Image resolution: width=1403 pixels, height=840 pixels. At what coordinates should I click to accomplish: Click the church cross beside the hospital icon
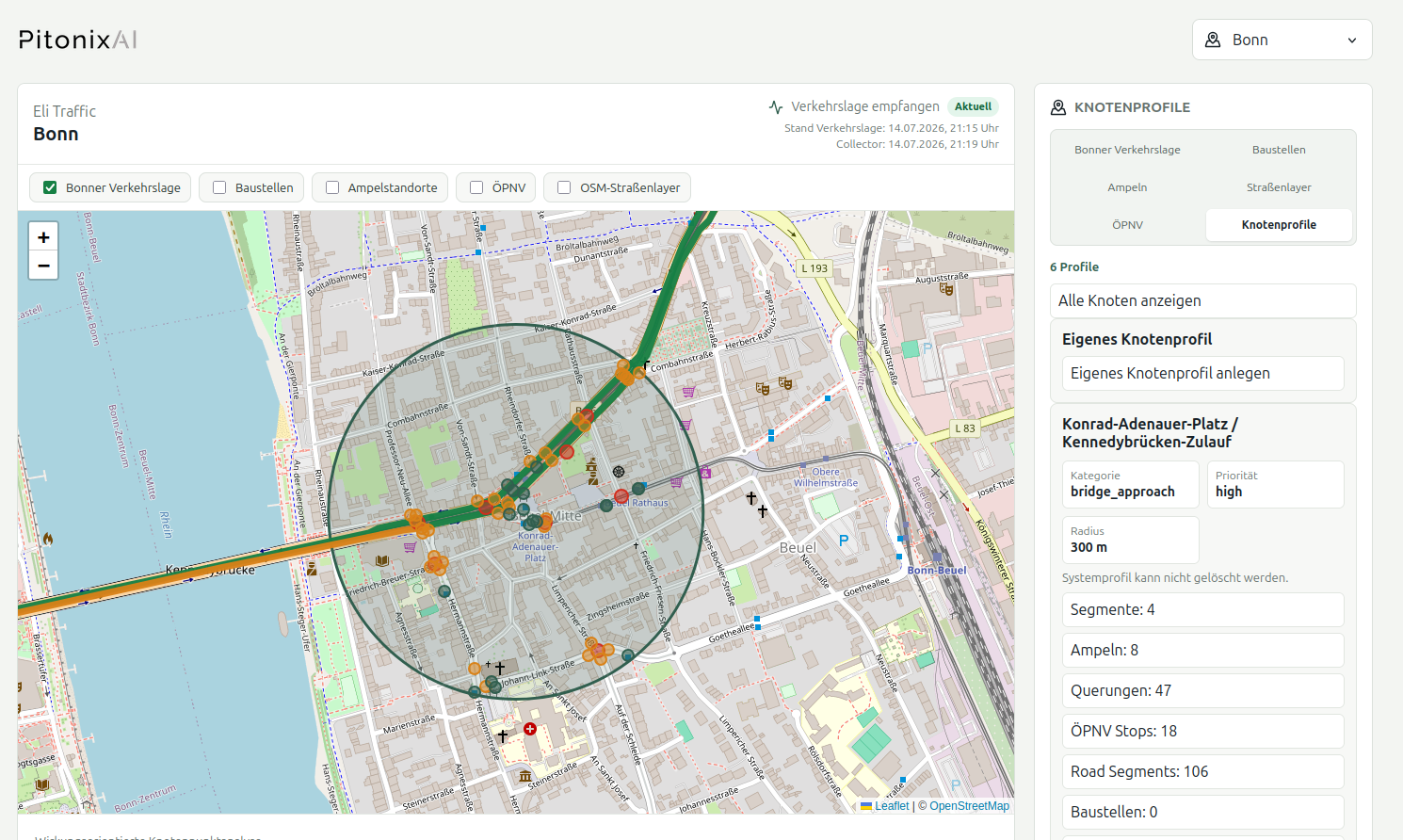click(x=503, y=735)
